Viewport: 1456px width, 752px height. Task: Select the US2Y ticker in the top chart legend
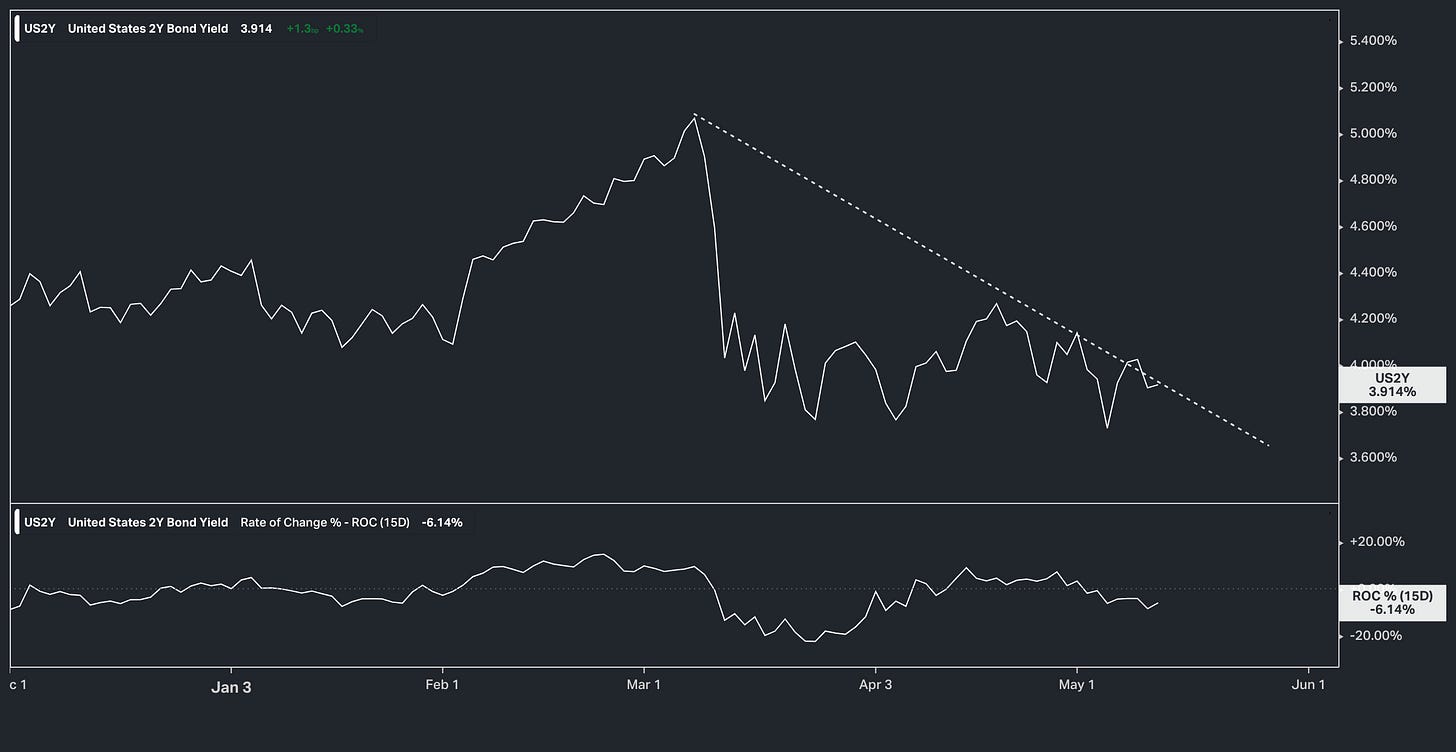click(39, 29)
